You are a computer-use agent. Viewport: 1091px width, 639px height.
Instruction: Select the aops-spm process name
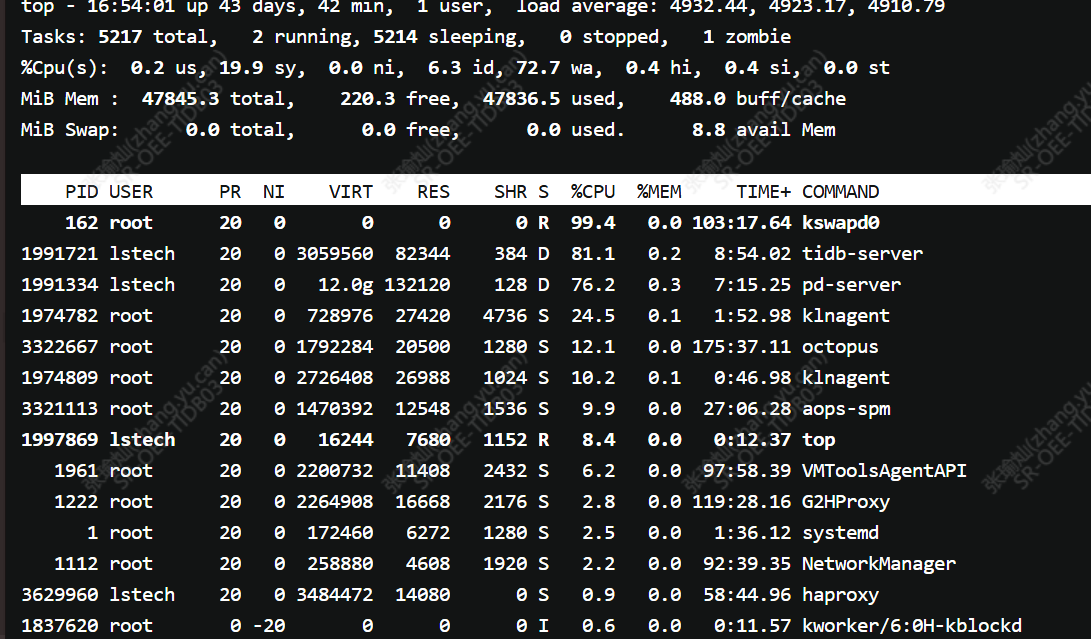(x=846, y=409)
